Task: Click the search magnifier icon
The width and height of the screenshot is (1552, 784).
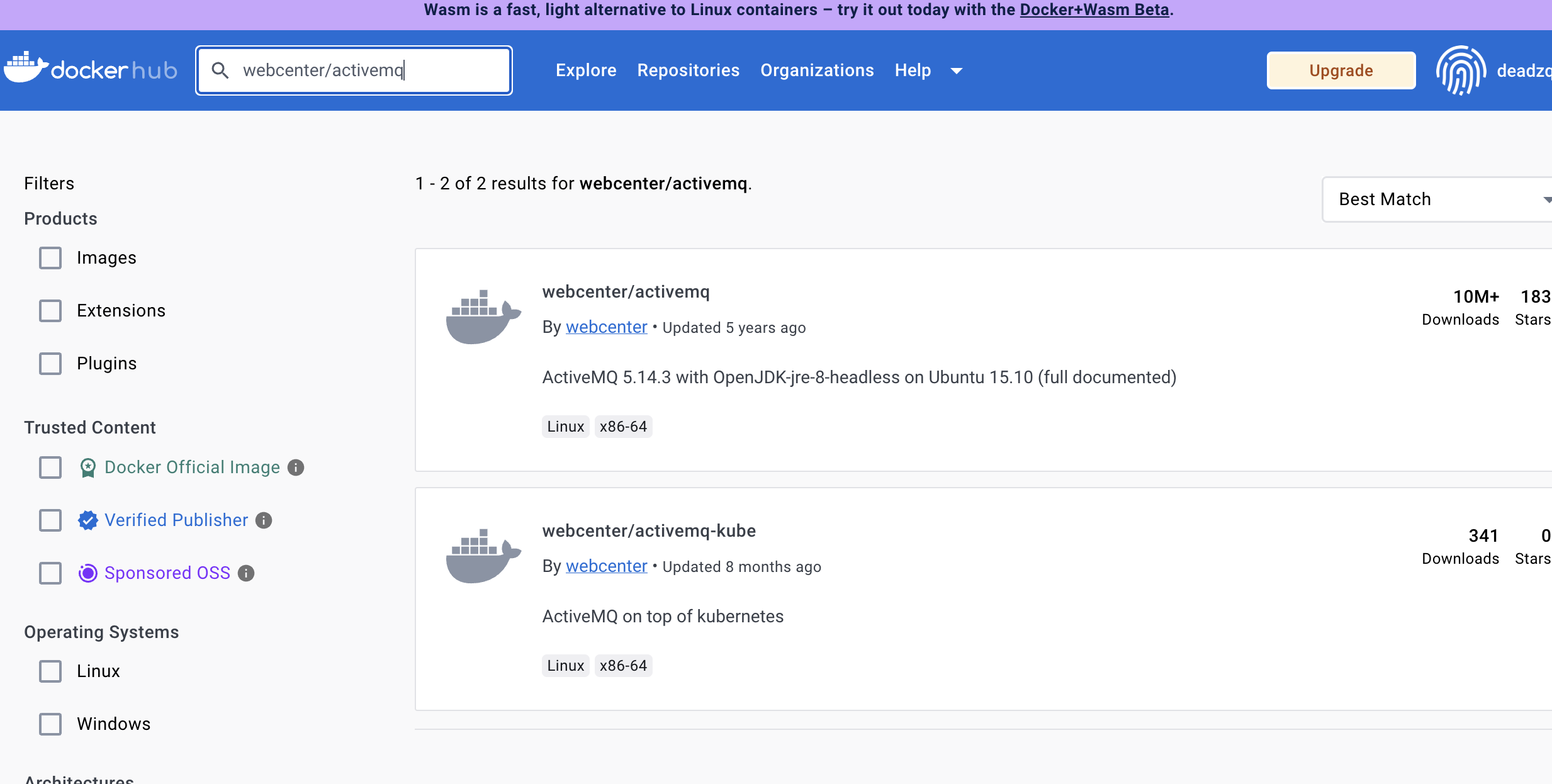Action: tap(220, 70)
